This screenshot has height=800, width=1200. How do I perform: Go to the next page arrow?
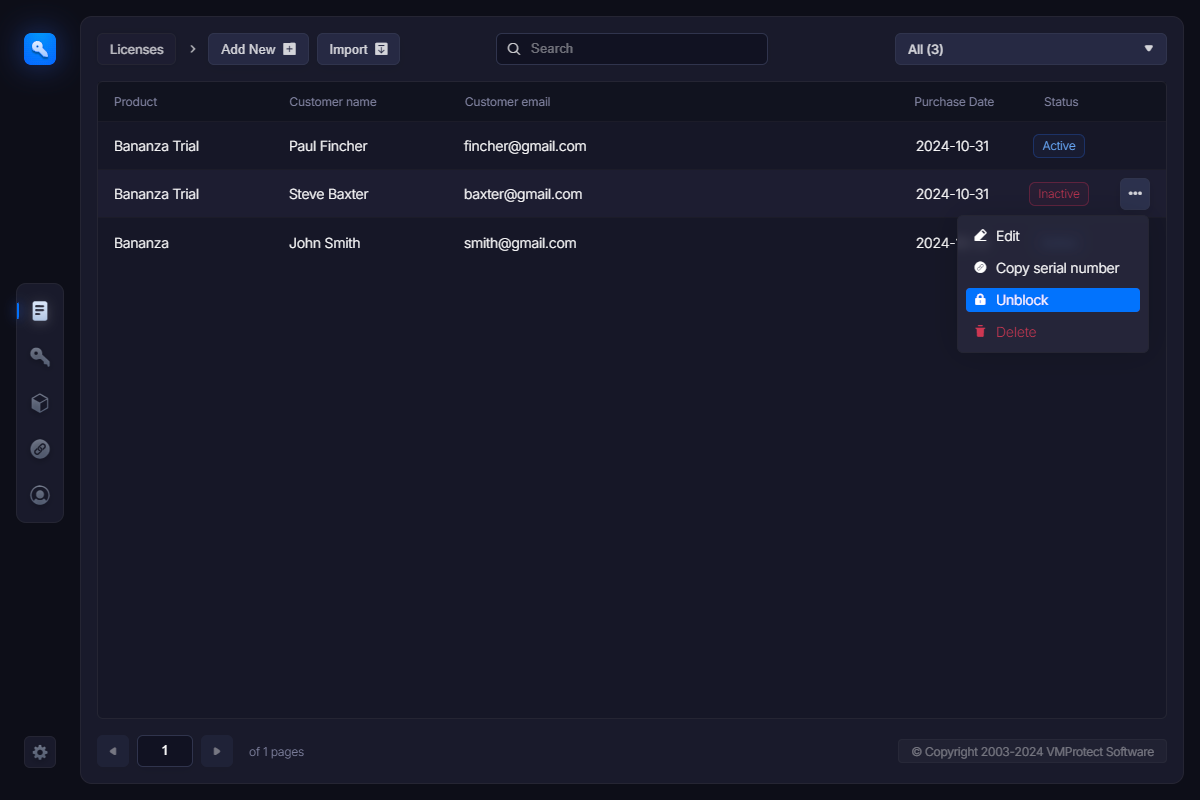pos(217,751)
